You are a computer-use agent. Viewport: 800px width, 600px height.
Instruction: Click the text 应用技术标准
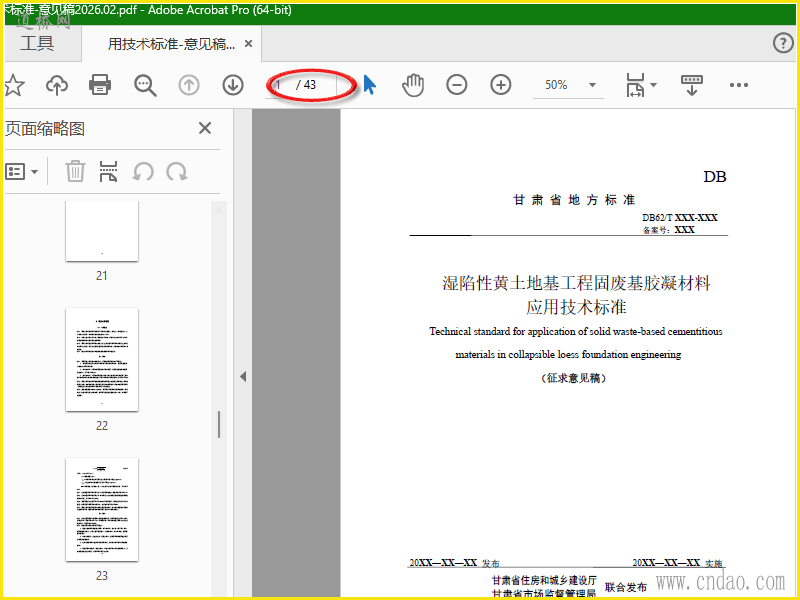tap(576, 307)
